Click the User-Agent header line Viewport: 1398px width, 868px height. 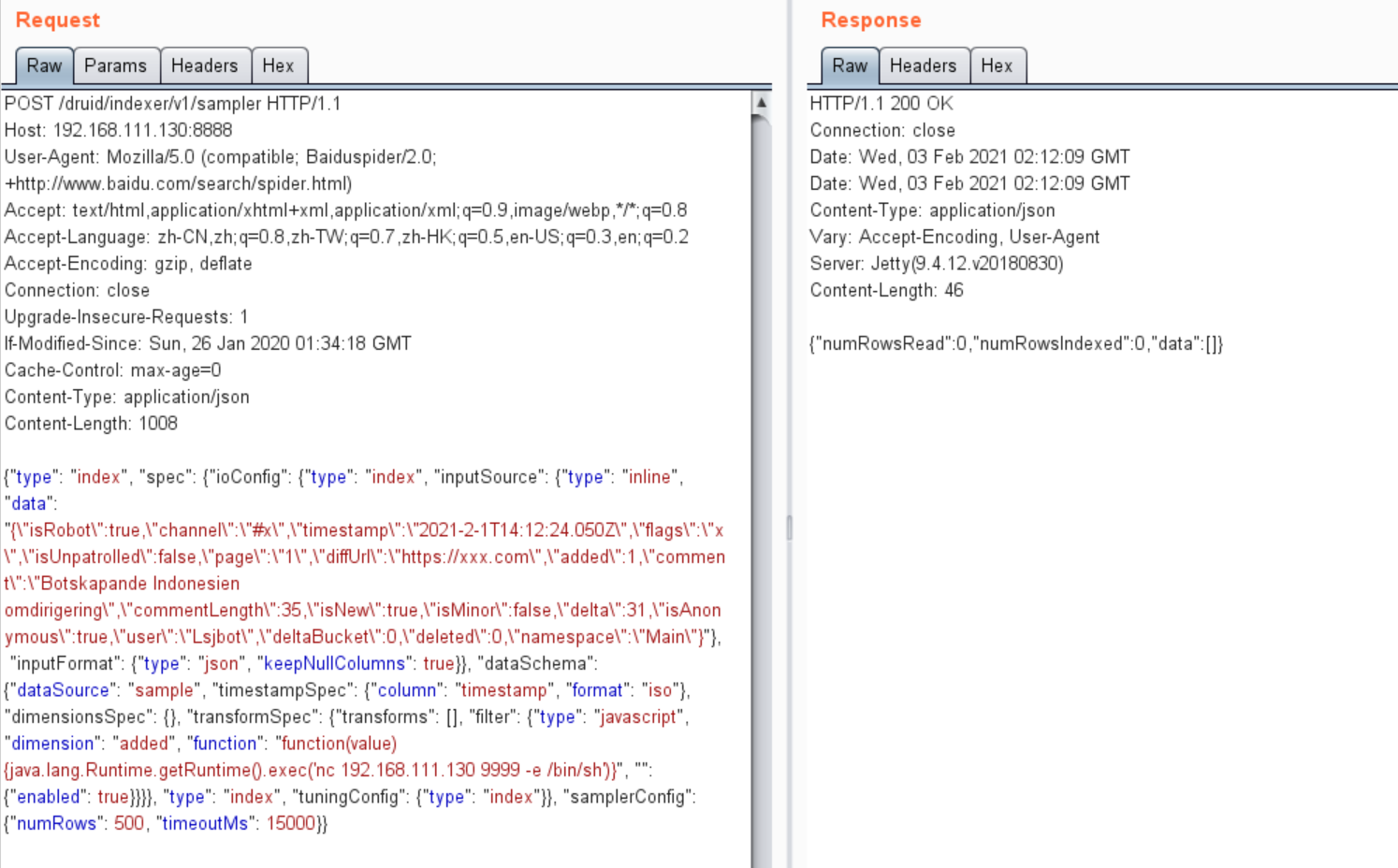221,170
